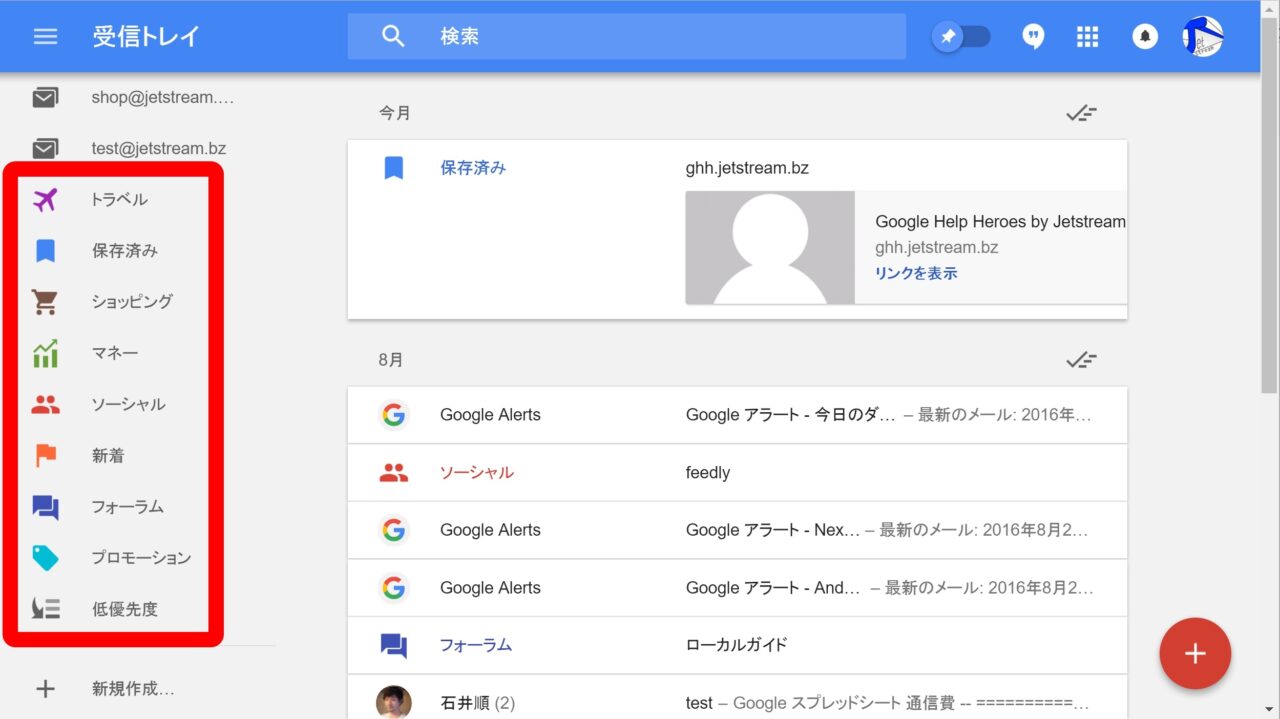
Task: Expand the 保存済み bundle row
Action: 737,168
